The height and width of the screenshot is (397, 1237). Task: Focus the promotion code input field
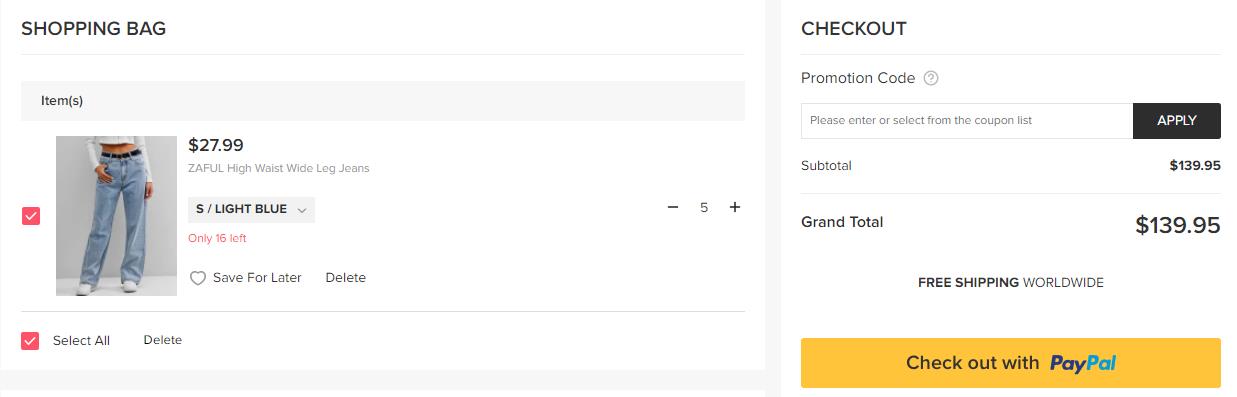[x=967, y=121]
